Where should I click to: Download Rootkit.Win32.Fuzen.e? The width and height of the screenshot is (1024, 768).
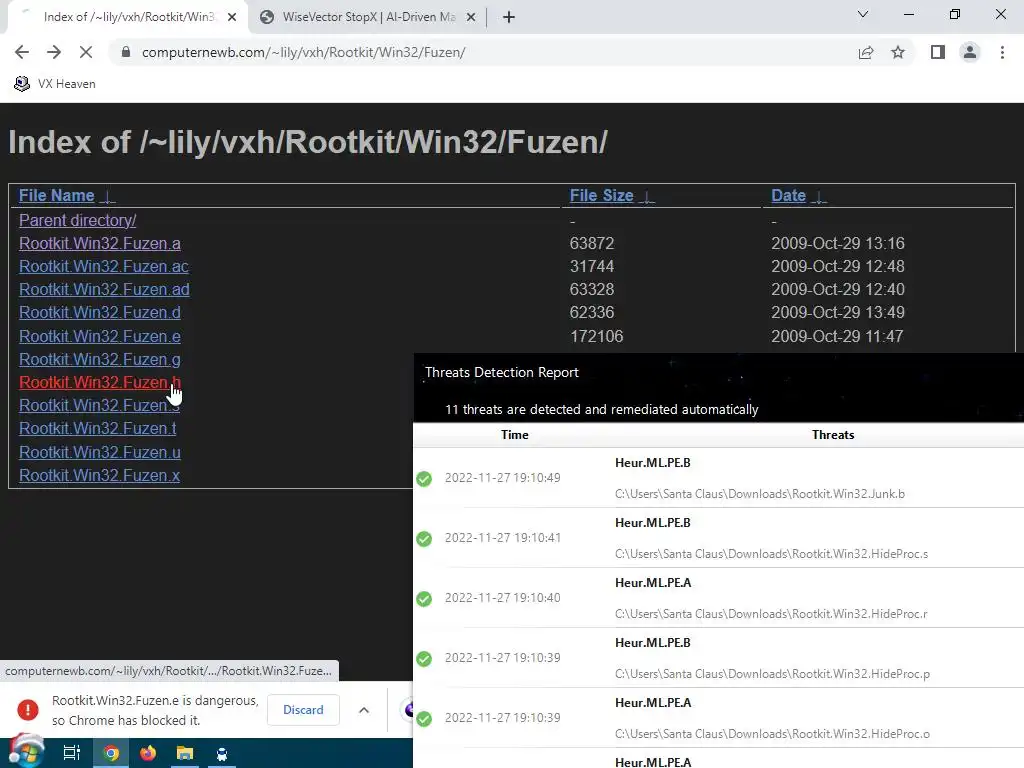(100, 336)
